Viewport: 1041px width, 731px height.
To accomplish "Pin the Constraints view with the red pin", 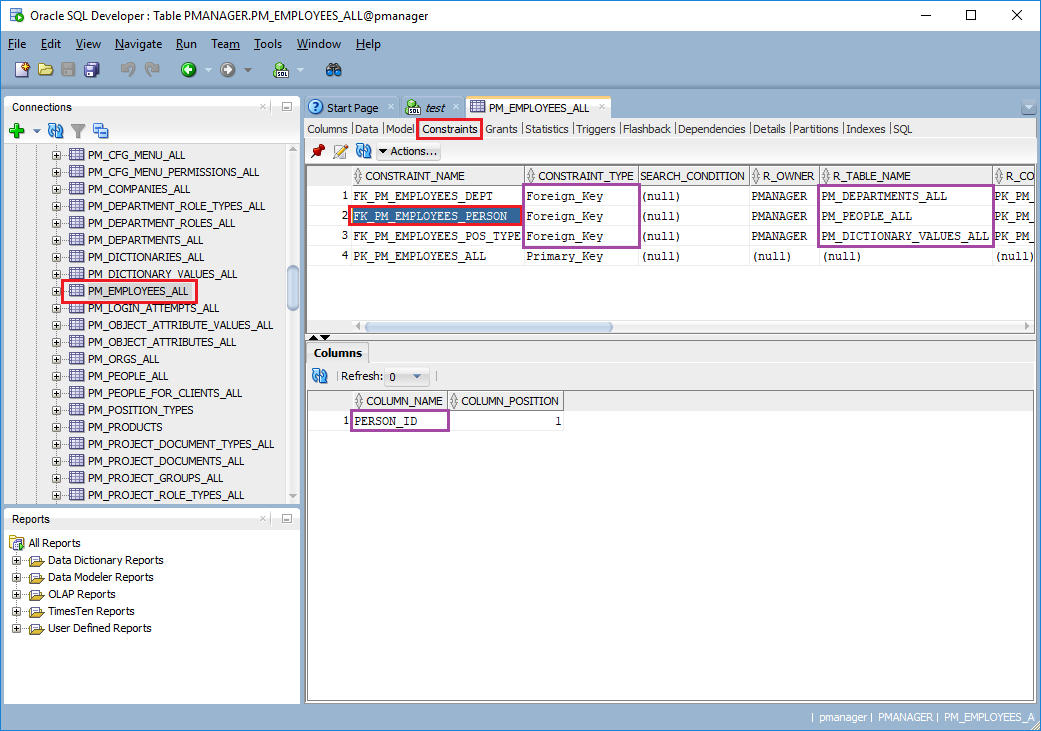I will (x=319, y=151).
